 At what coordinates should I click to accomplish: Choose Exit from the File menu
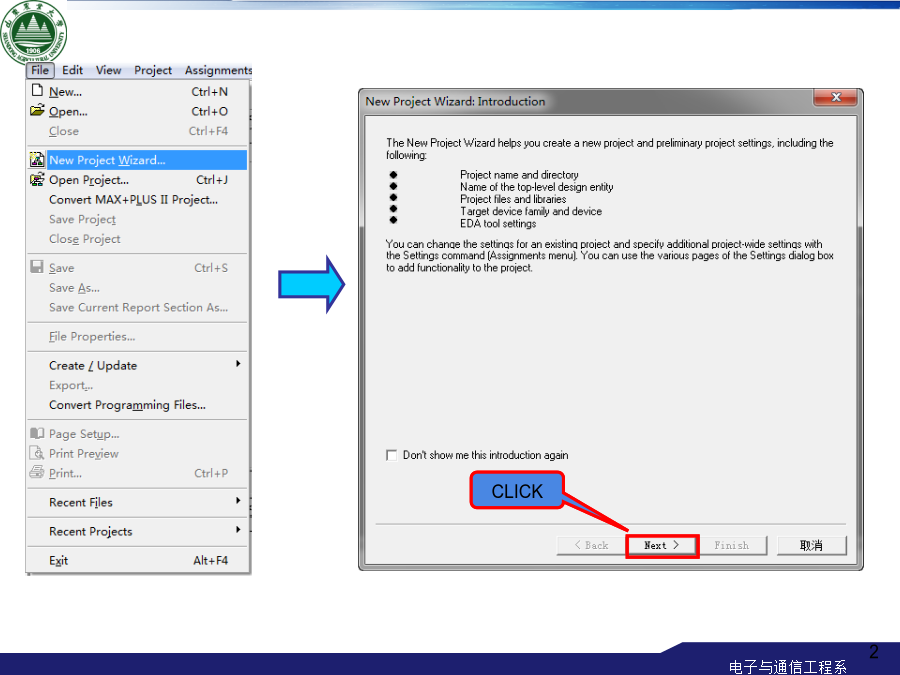coord(138,560)
